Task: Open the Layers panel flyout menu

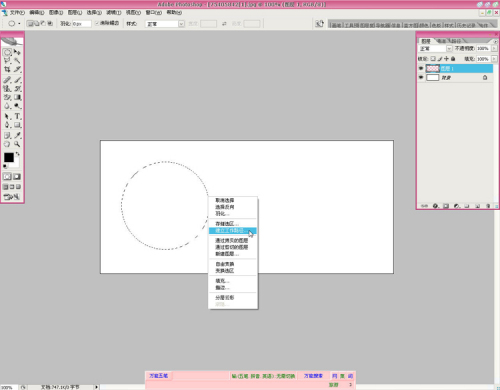Action: 495,41
